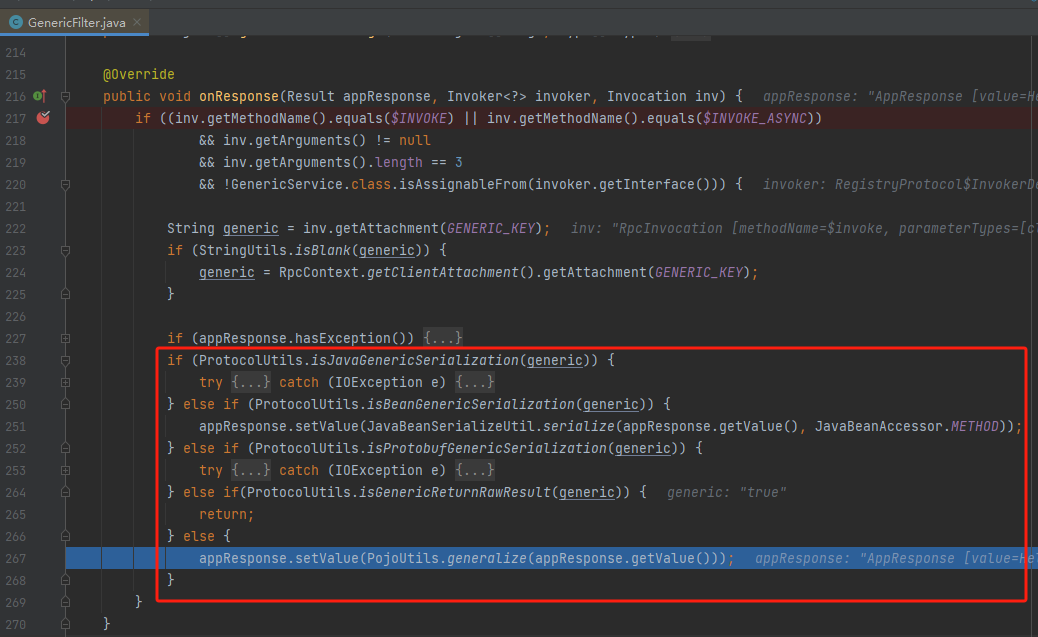Click the return statement on line 265
This screenshot has width=1038, height=637.
click(226, 514)
